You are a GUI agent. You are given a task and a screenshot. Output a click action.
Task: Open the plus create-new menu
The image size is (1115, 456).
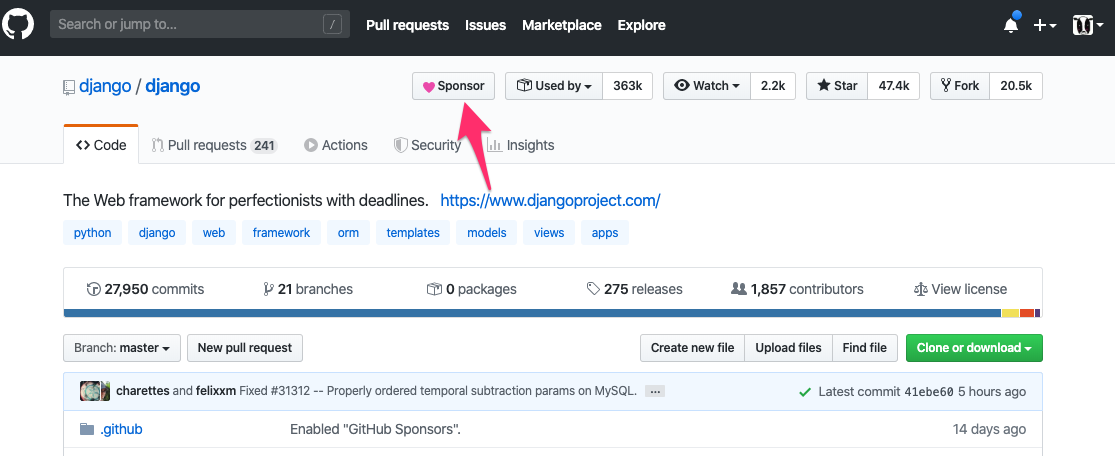[1045, 25]
